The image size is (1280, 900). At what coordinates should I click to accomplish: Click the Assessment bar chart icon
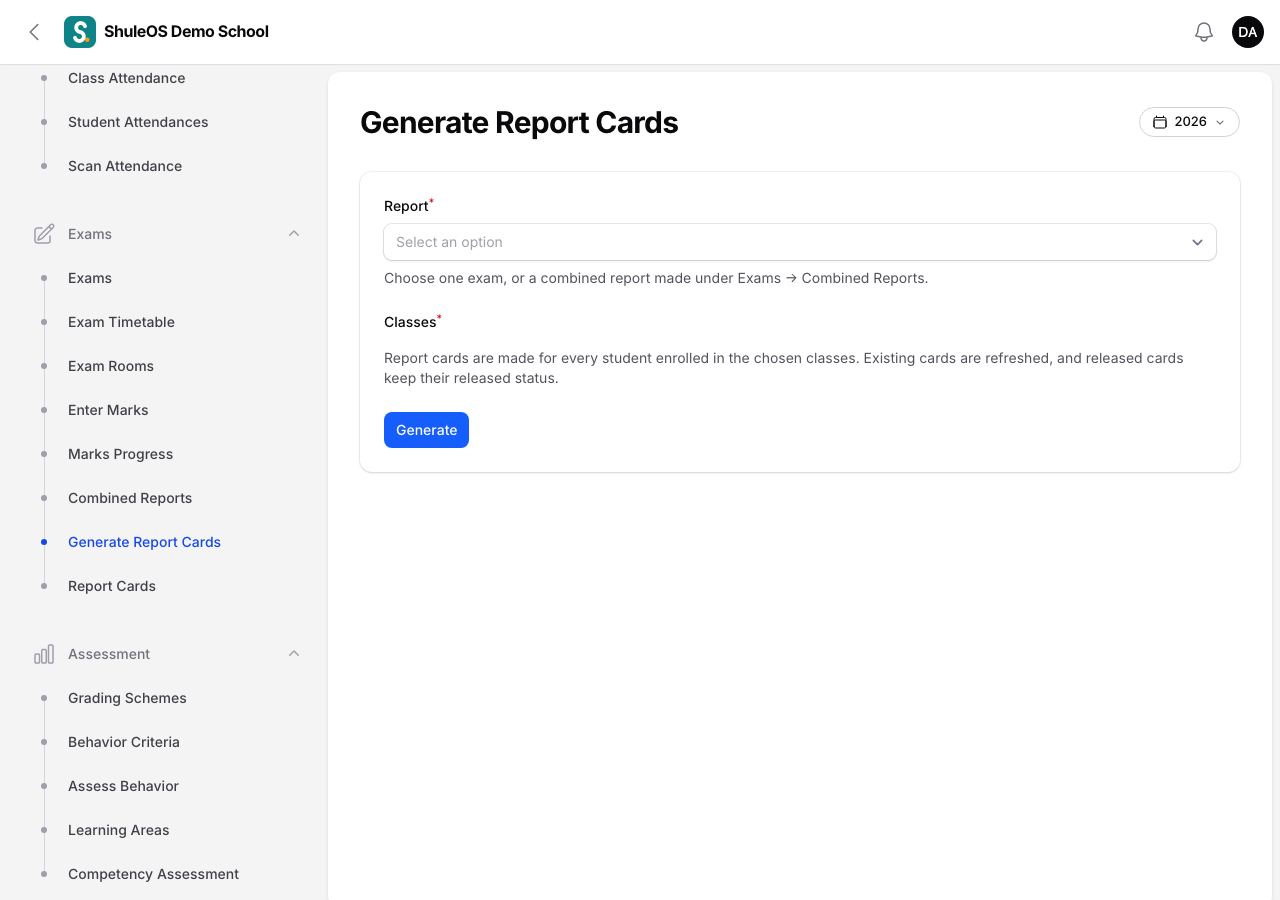pos(44,654)
